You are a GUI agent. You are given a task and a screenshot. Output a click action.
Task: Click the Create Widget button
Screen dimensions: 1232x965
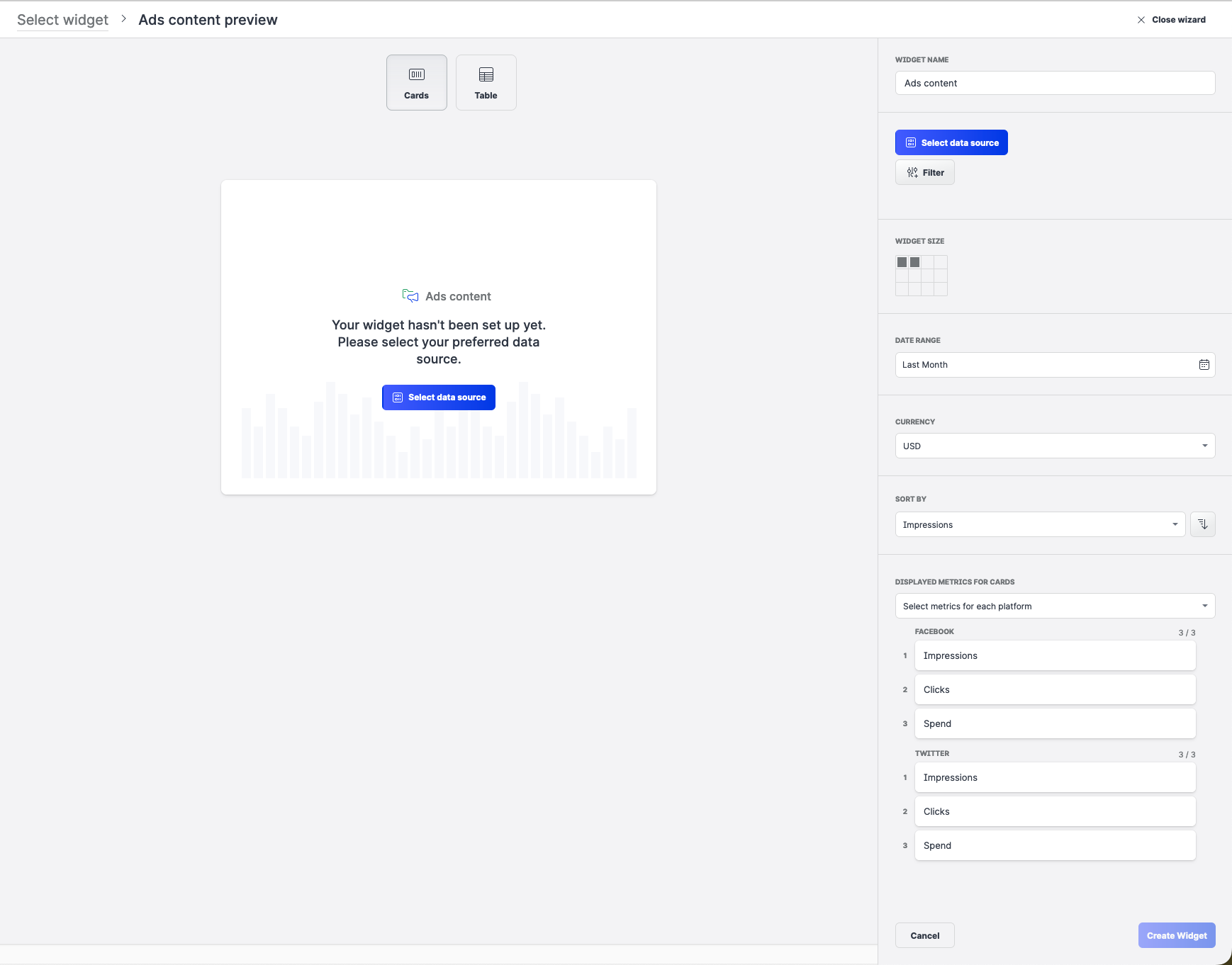[1177, 935]
